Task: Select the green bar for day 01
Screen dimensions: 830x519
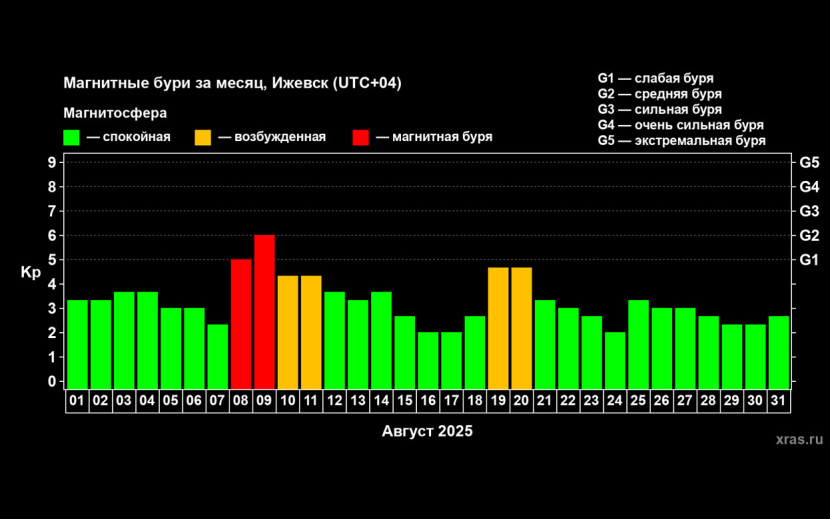Action: [x=77, y=343]
